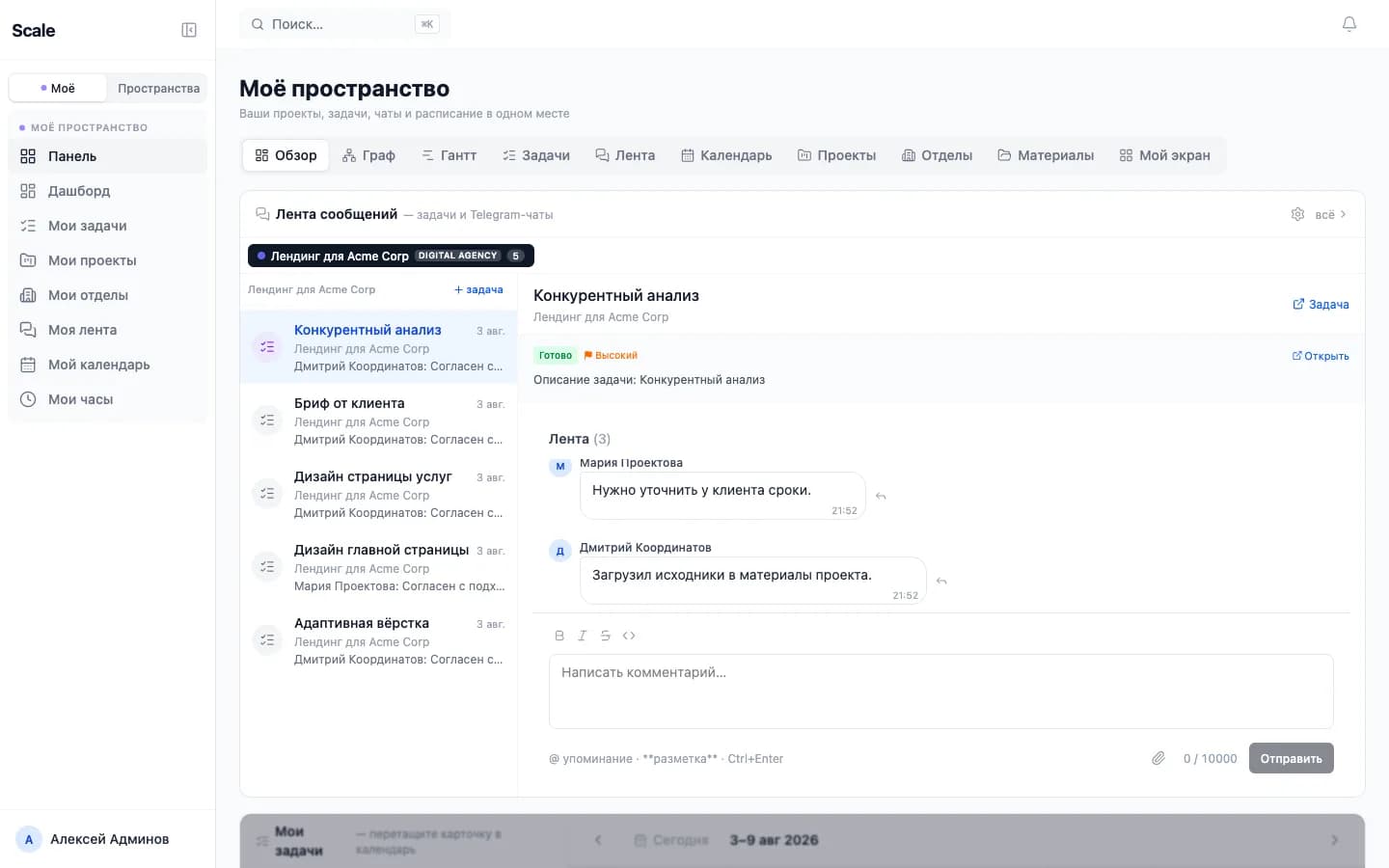Viewport: 1389px width, 868px height.
Task: Open feed settings gear icon
Action: [1297, 214]
